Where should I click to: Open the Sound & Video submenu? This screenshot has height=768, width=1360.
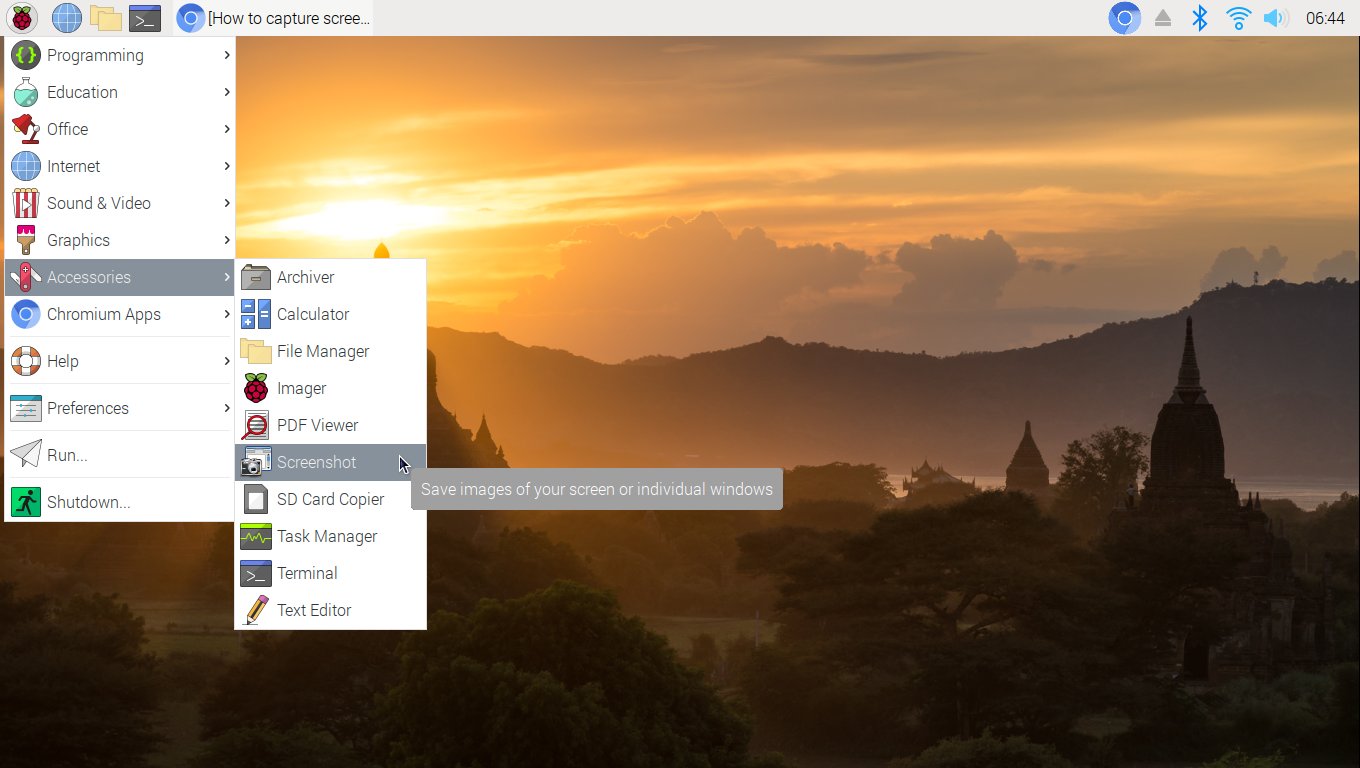(97, 203)
